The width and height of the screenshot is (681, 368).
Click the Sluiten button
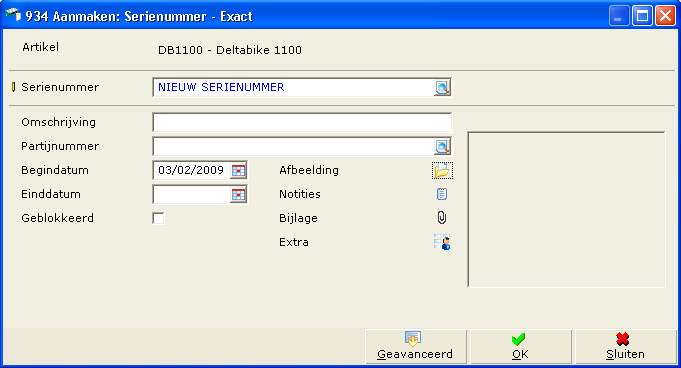(626, 346)
